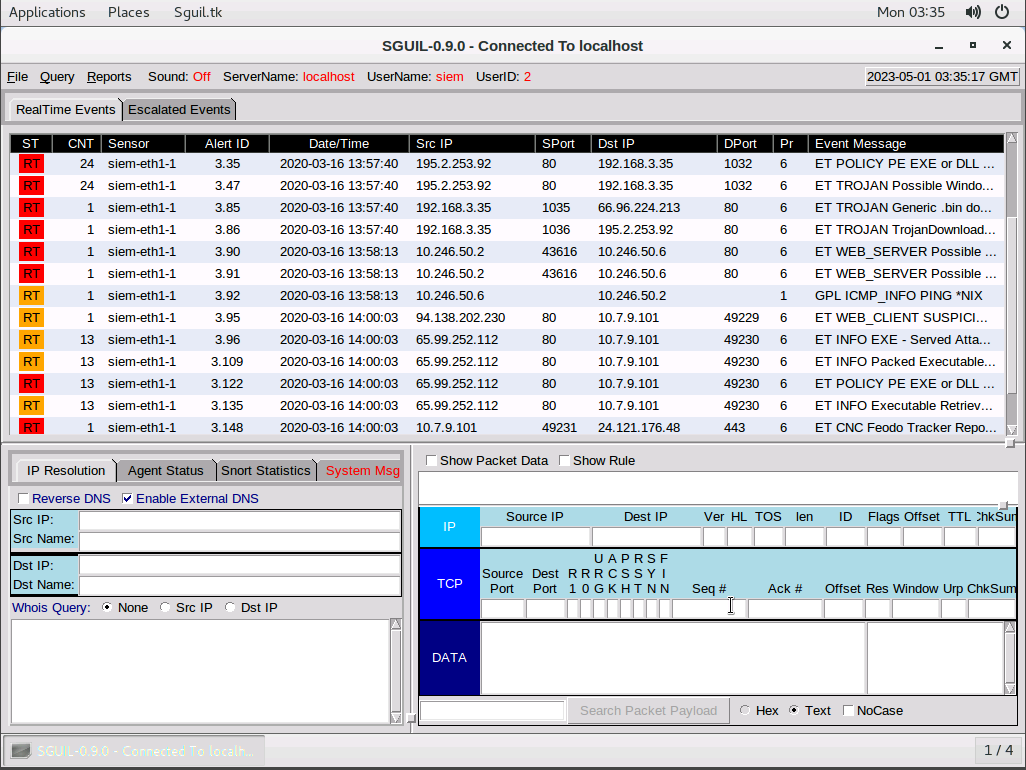
Task: Click the GMT date-time display
Action: [x=942, y=77]
